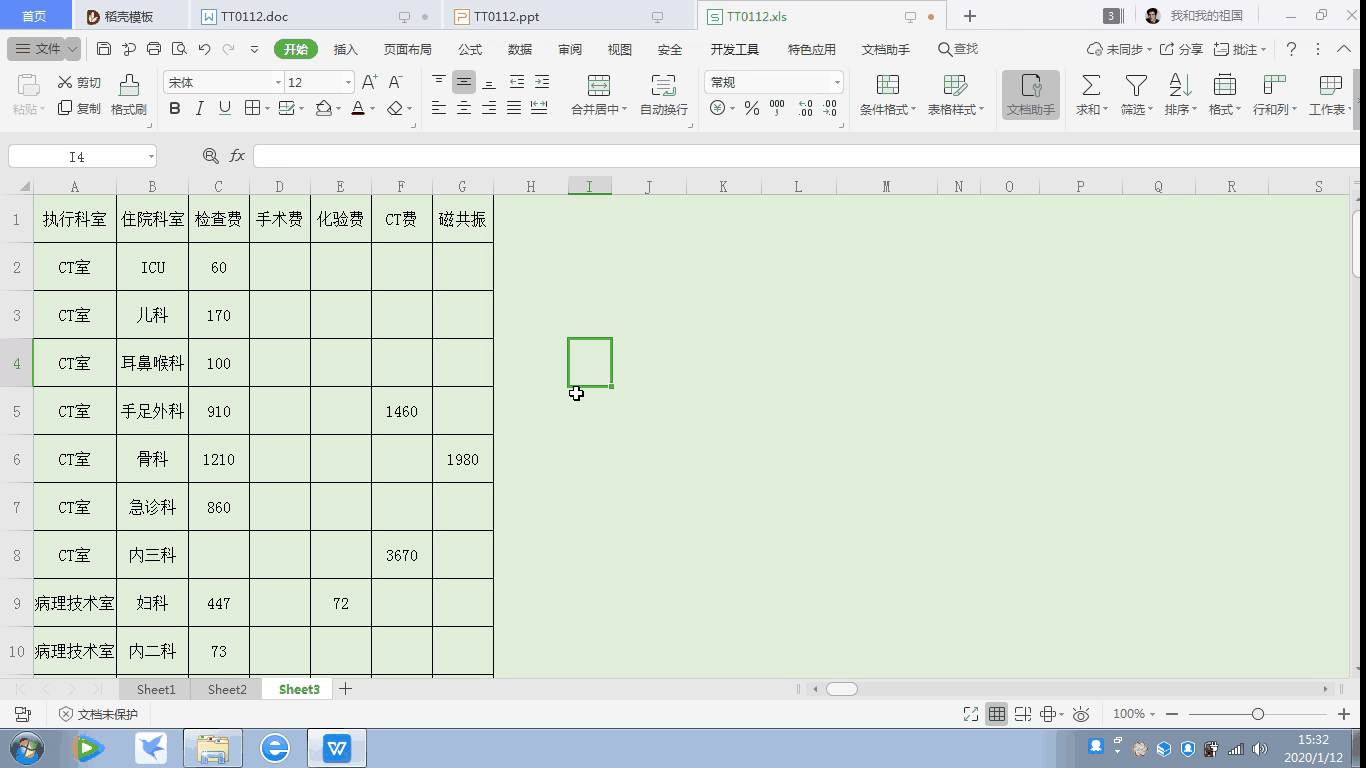Toggle align text left
This screenshot has height=768, width=1366.
coord(439,108)
